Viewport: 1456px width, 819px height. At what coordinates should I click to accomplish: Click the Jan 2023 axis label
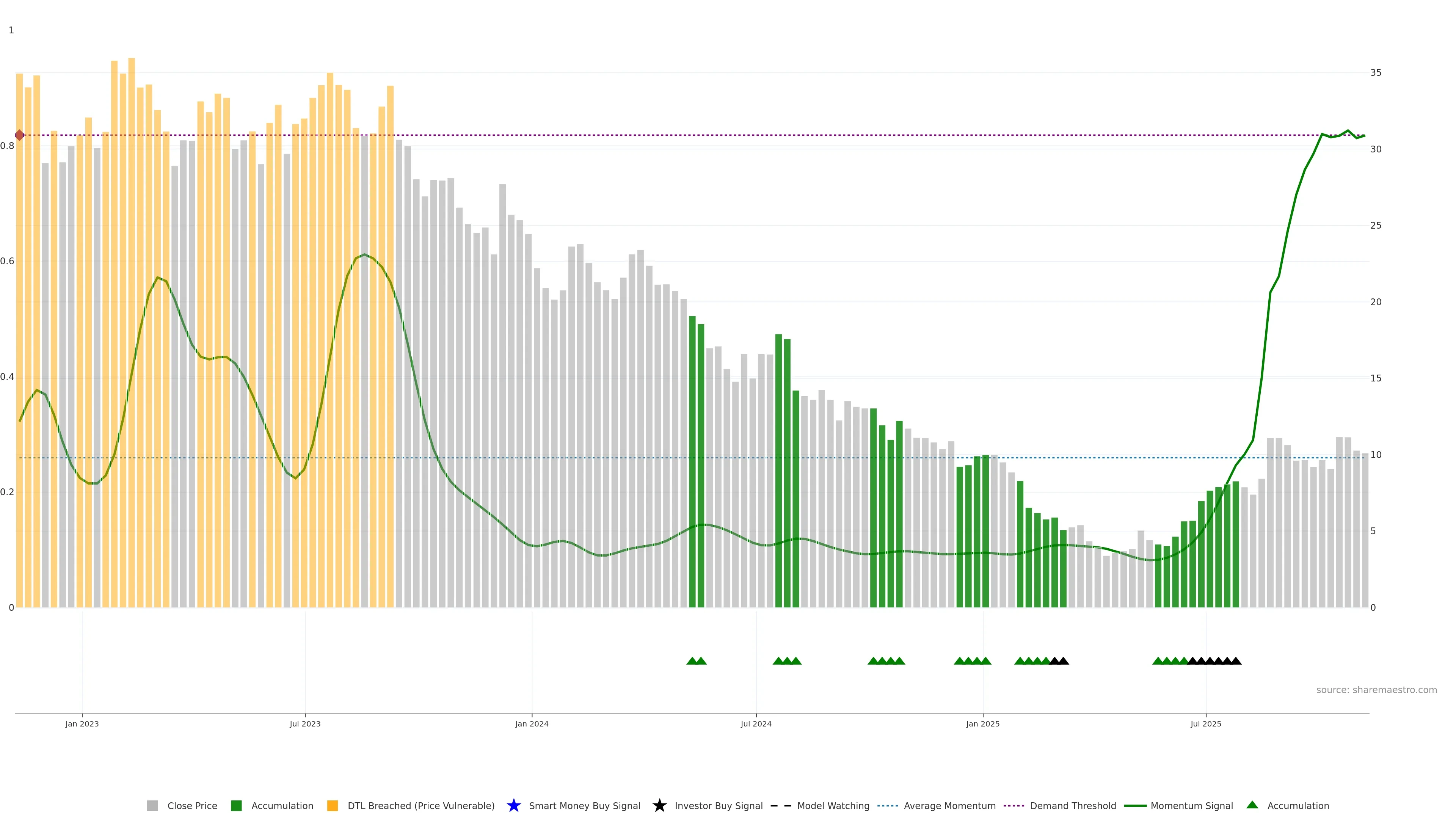82,723
